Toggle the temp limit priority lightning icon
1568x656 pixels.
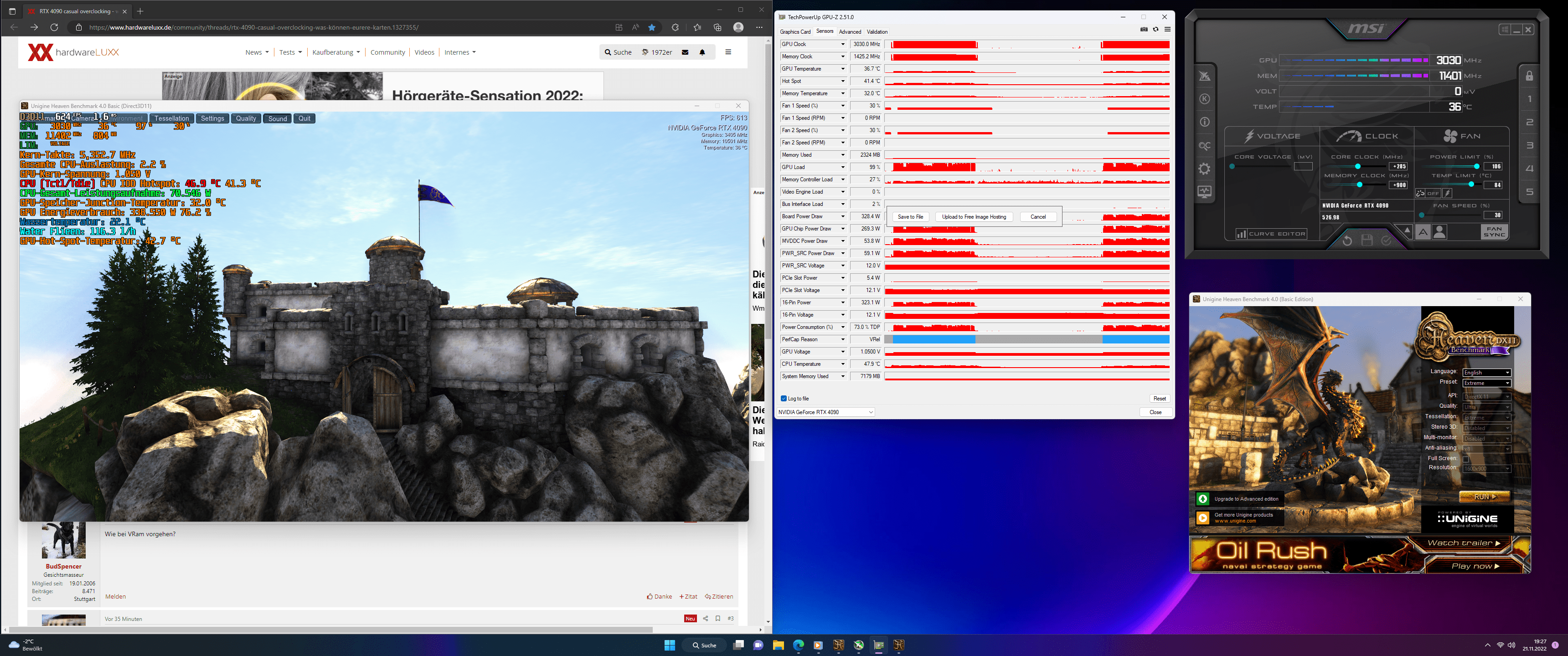[x=1448, y=194]
